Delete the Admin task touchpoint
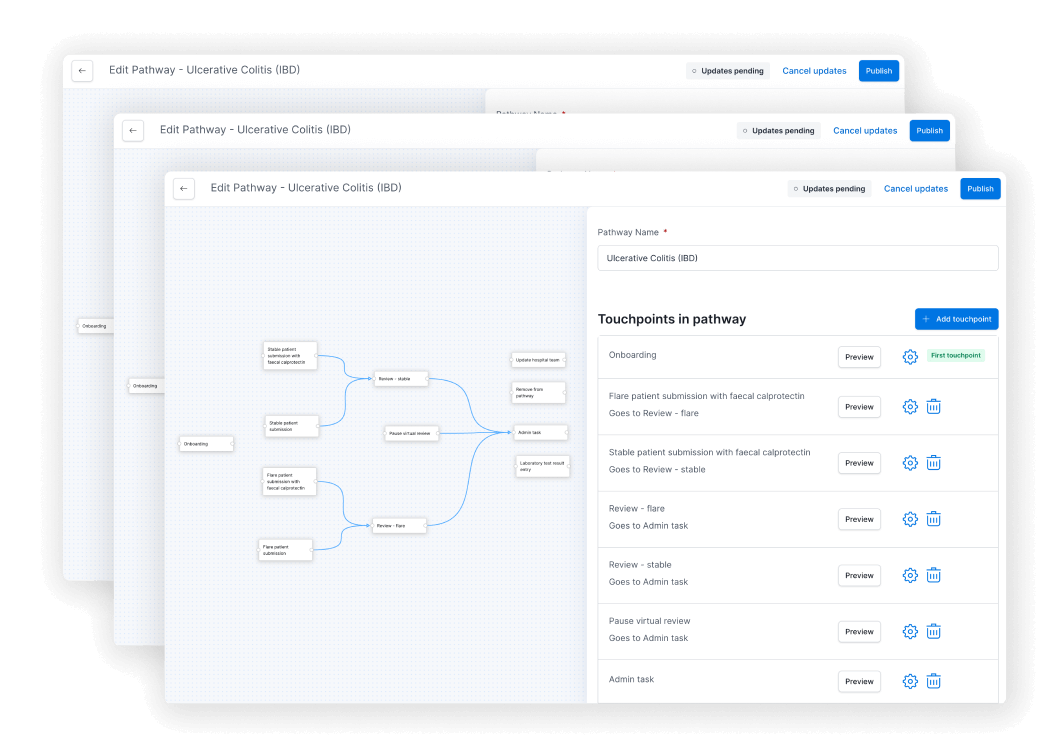The height and width of the screenshot is (752, 1062). point(933,681)
